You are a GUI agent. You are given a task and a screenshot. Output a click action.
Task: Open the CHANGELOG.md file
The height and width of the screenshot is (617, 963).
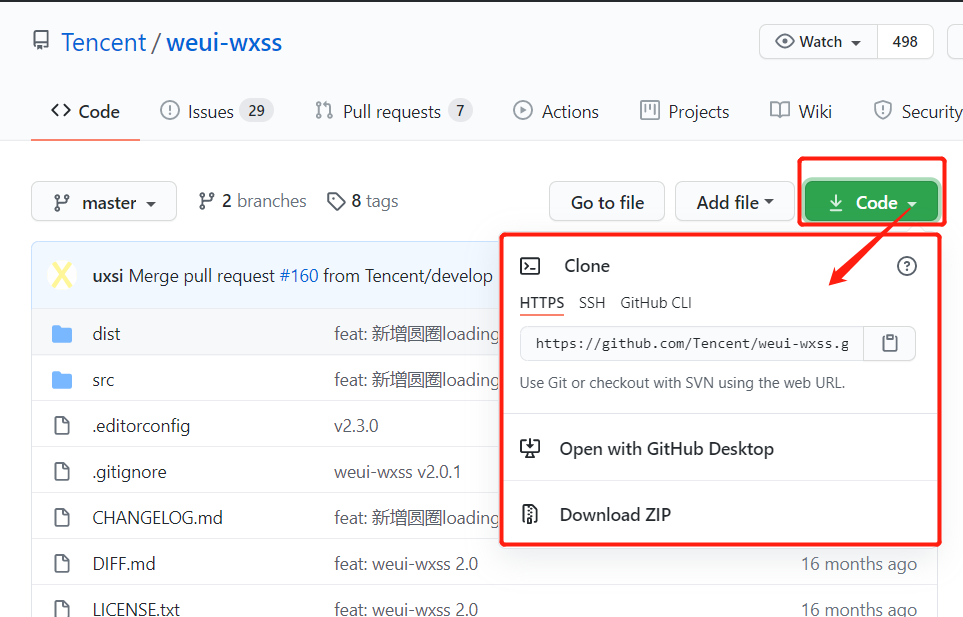point(157,518)
